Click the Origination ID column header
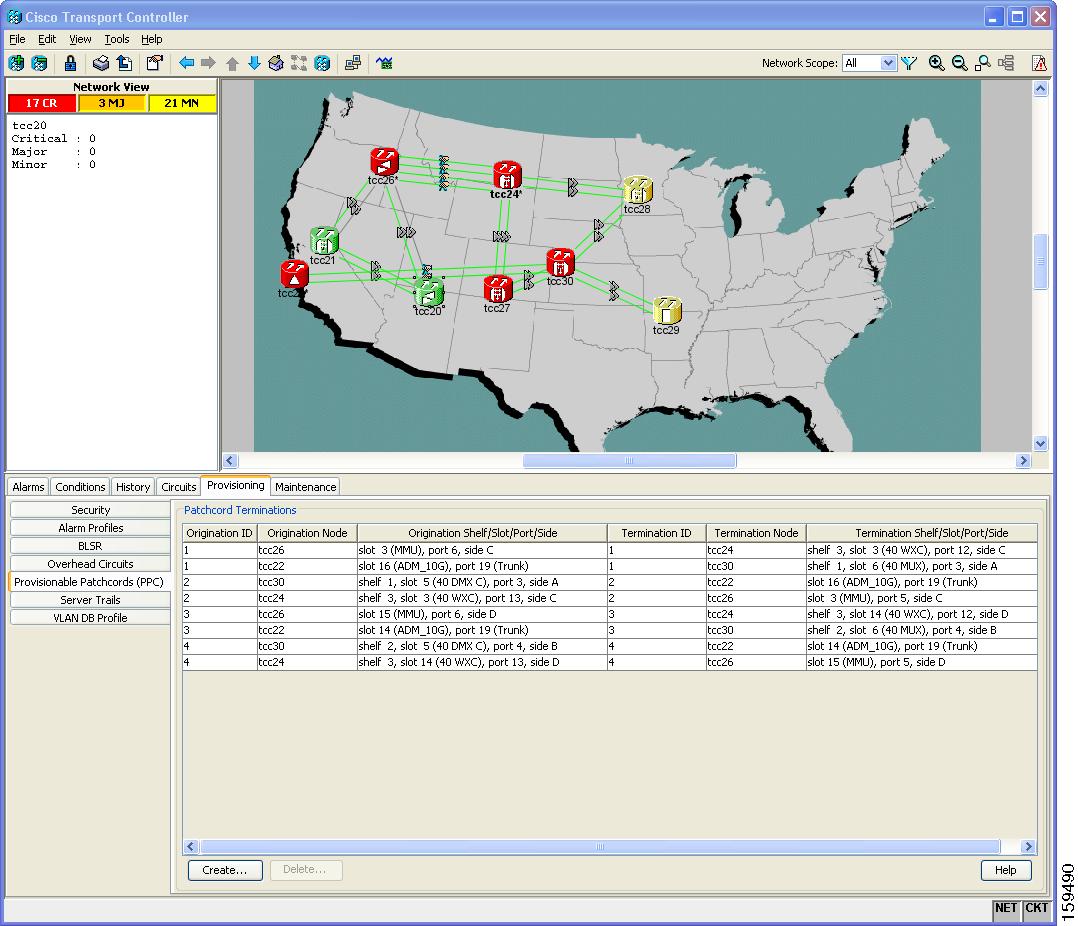 point(219,533)
